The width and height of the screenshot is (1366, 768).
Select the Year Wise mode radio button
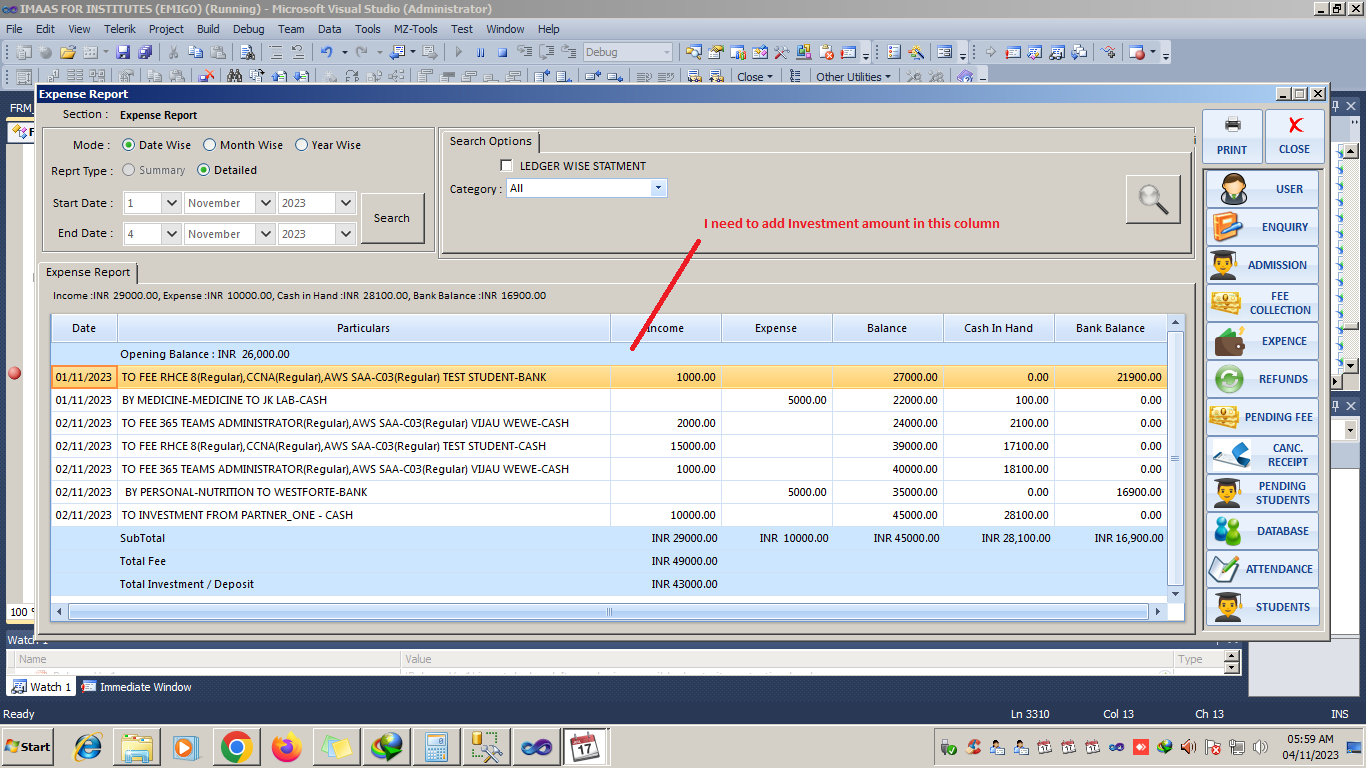tap(302, 145)
